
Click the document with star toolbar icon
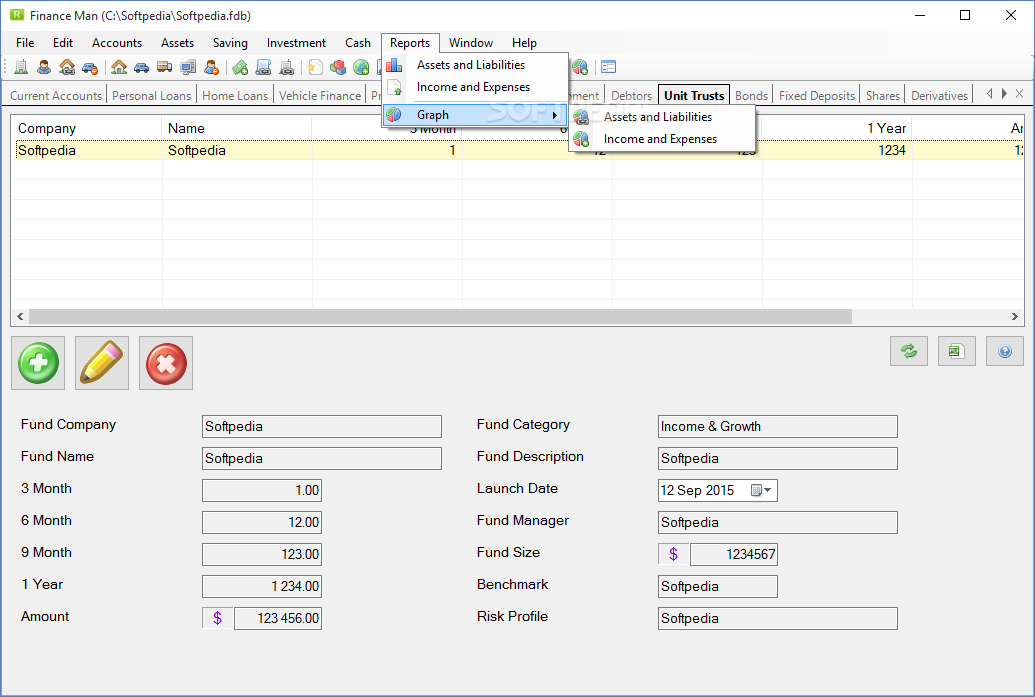coord(316,67)
